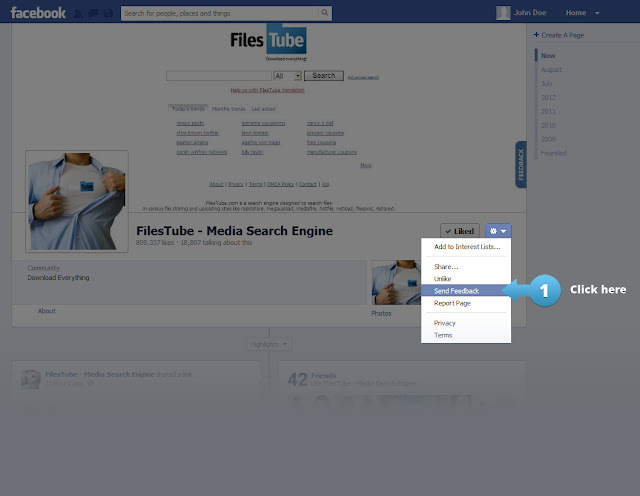Viewport: 640px width, 496px height.
Task: Jump to July in timeline
Action: (x=547, y=84)
